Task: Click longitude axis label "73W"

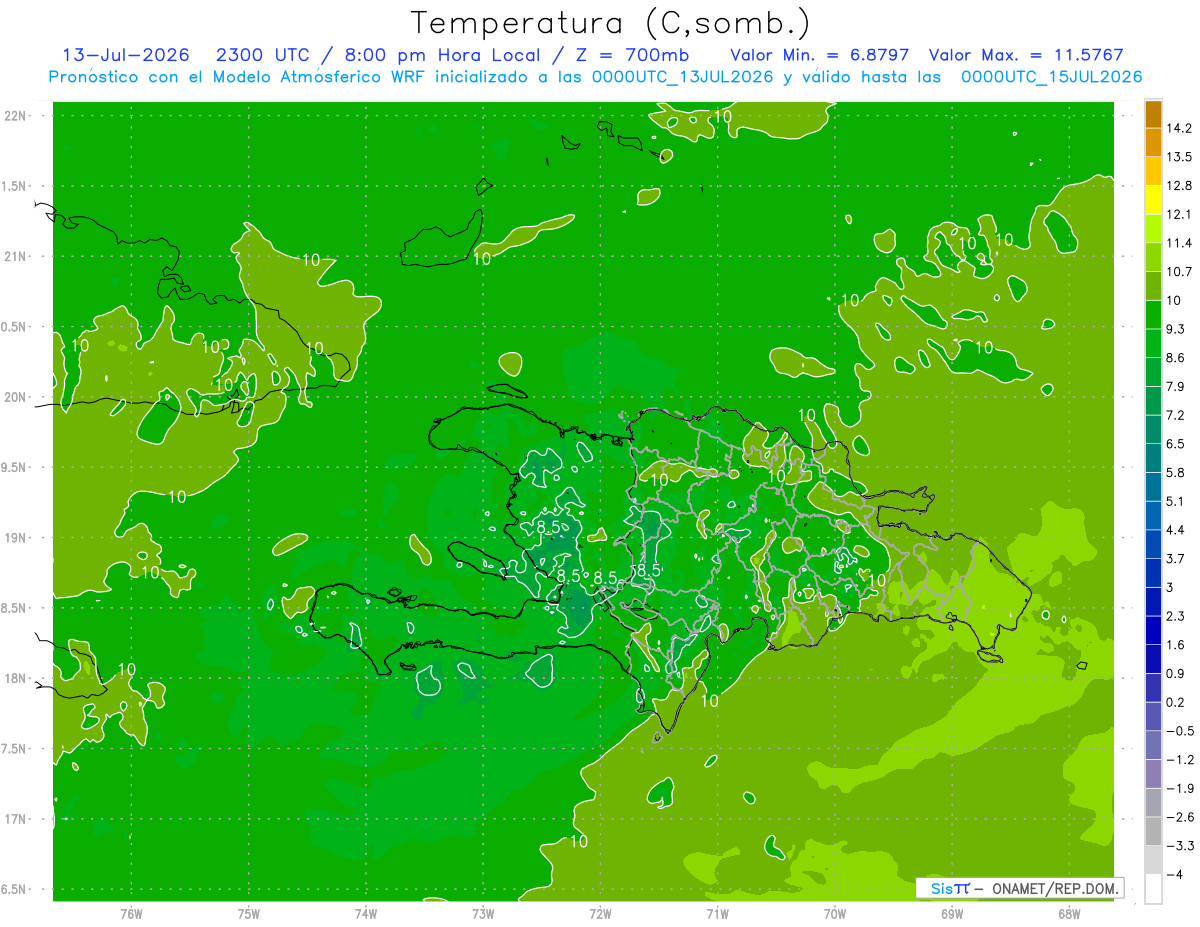Action: 483,914
